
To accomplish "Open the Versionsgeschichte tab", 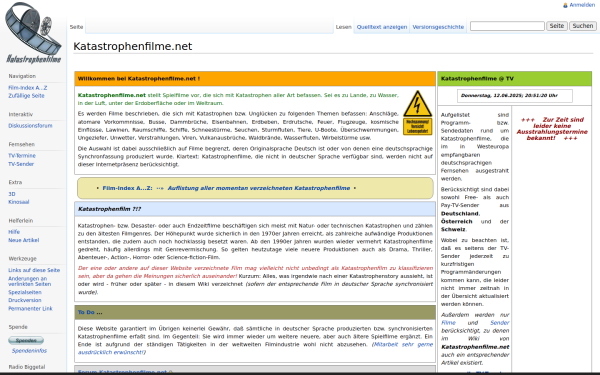I will click(x=438, y=27).
